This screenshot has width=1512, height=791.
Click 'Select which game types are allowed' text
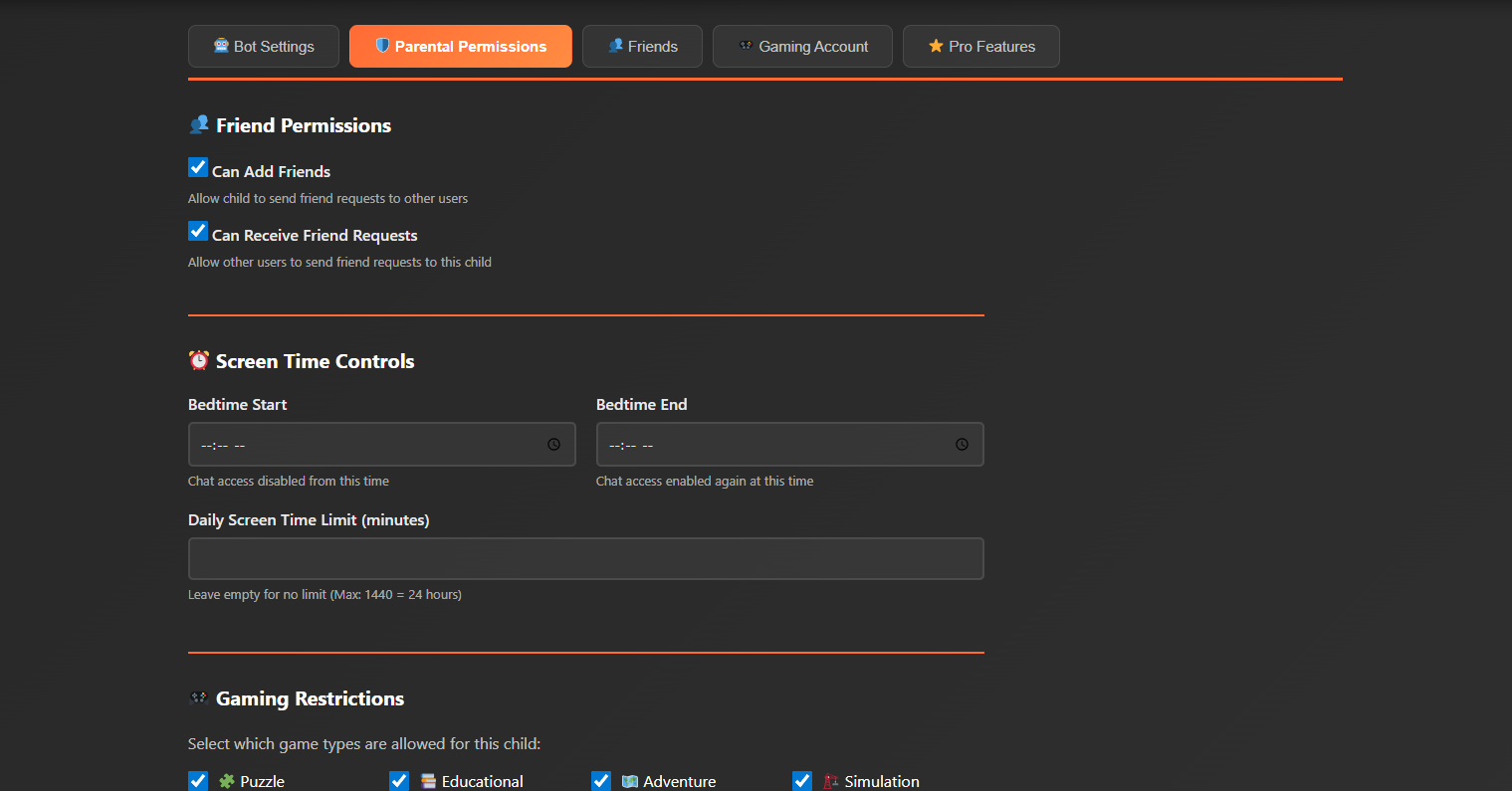pos(364,743)
